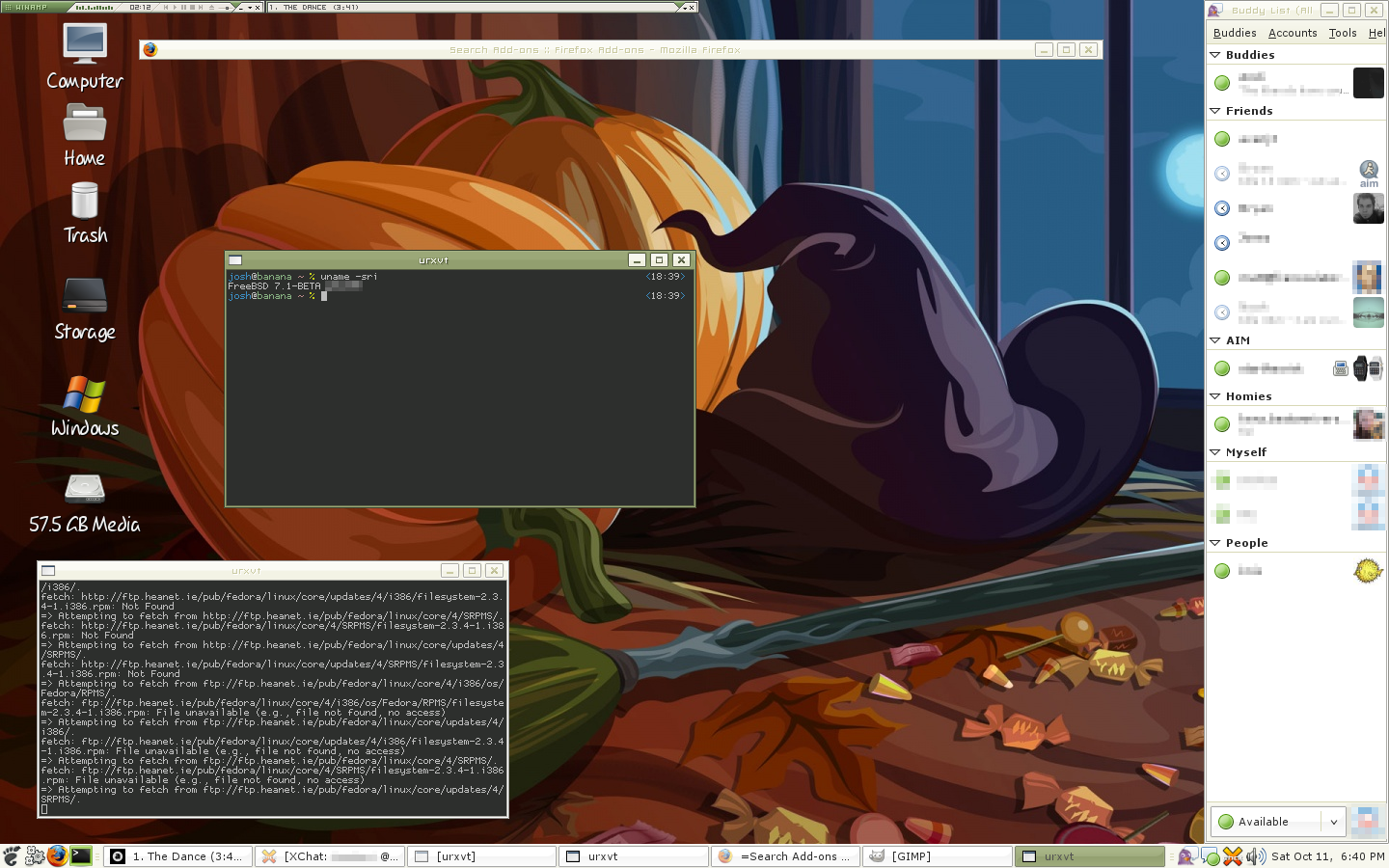Collapse the Homies buddy group

(1215, 396)
